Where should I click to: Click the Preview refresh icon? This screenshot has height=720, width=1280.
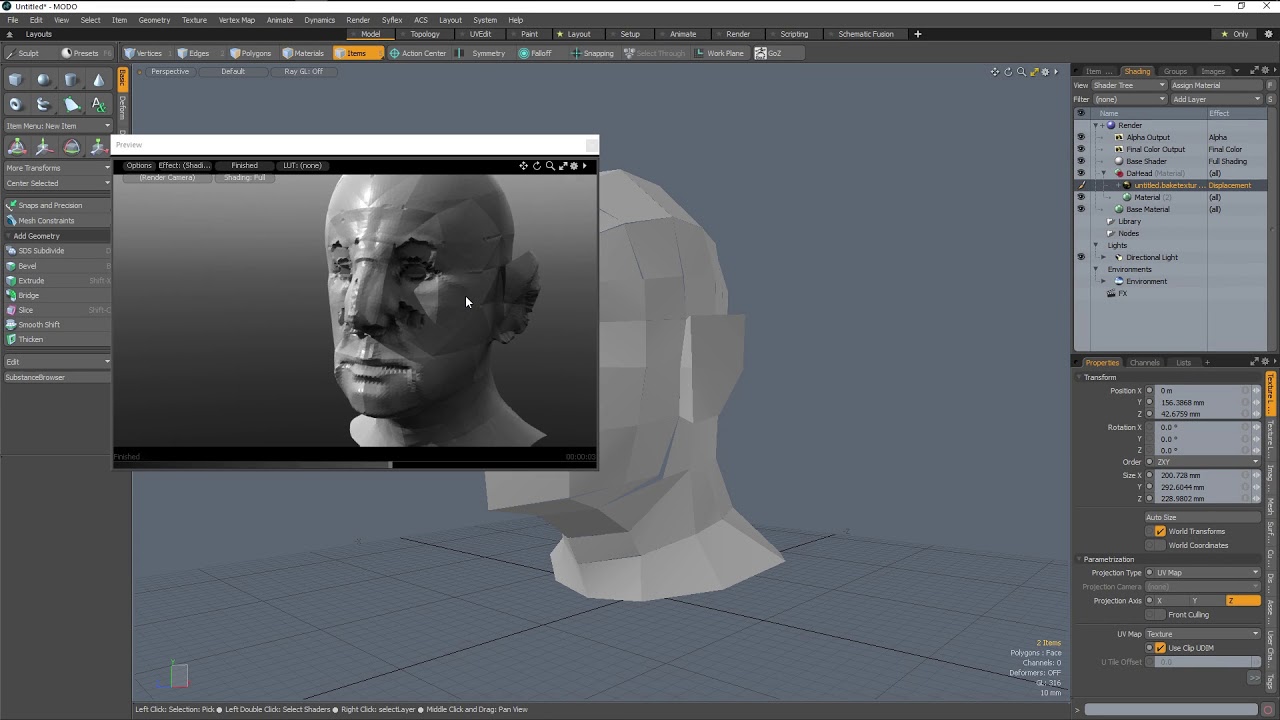tap(536, 166)
